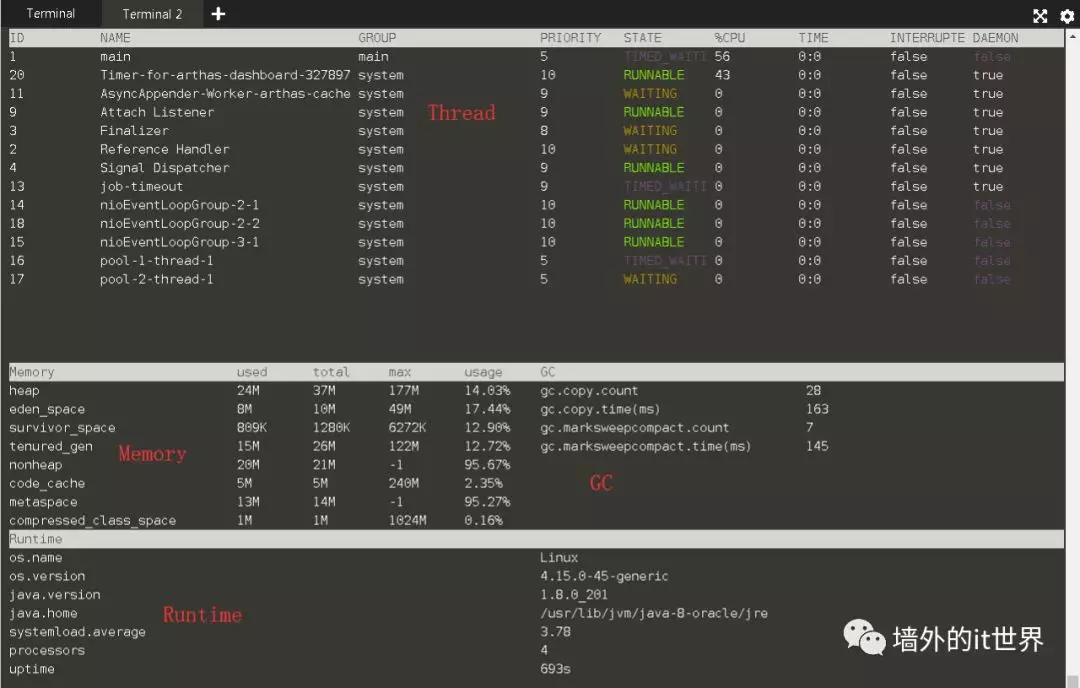Click the java.version value 1.8.0_201
Image resolution: width=1080 pixels, height=688 pixels.
coord(574,595)
